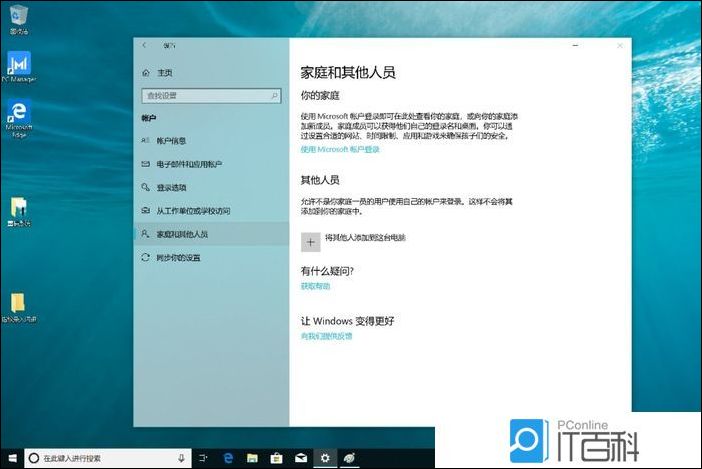Click the 主页 home label
This screenshot has width=702, height=469.
pyautogui.click(x=165, y=72)
